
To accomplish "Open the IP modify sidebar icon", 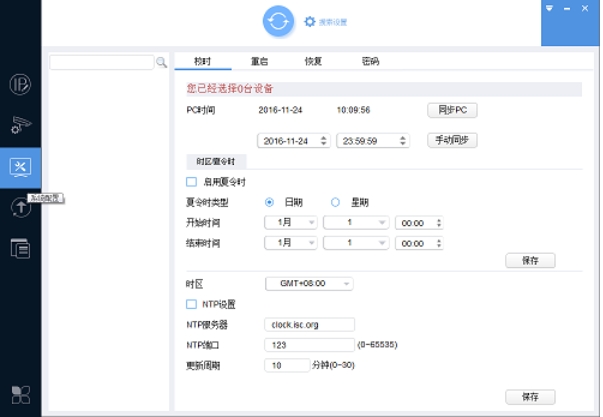I will (20, 84).
